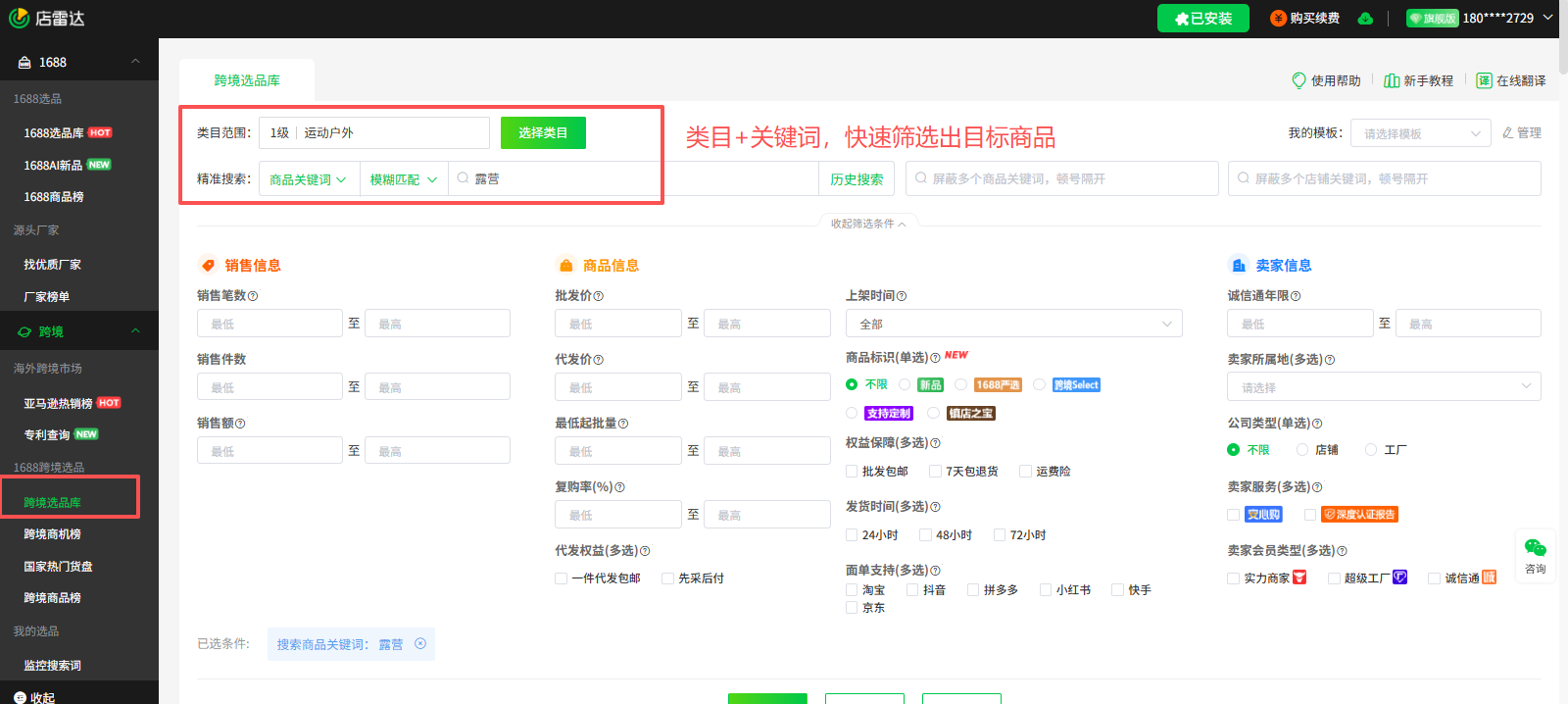Open 新手教程 tutorial icon
The image size is (1568, 704).
[1391, 80]
